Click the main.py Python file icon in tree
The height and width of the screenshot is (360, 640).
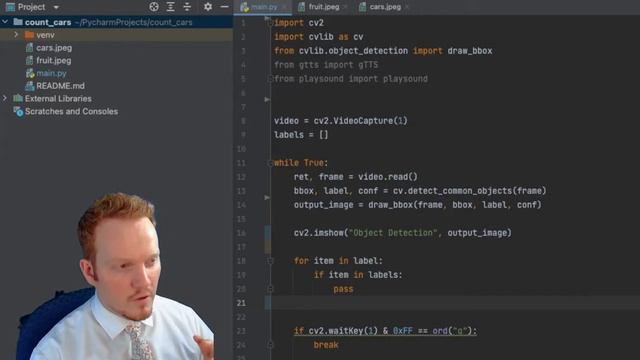(29, 73)
